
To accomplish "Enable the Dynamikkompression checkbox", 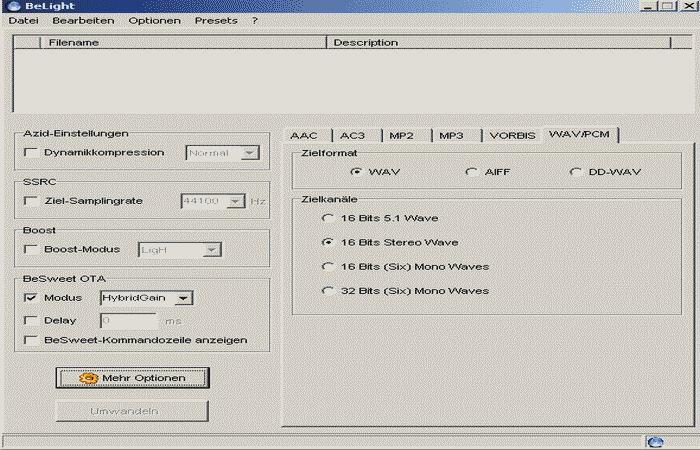I will (31, 153).
